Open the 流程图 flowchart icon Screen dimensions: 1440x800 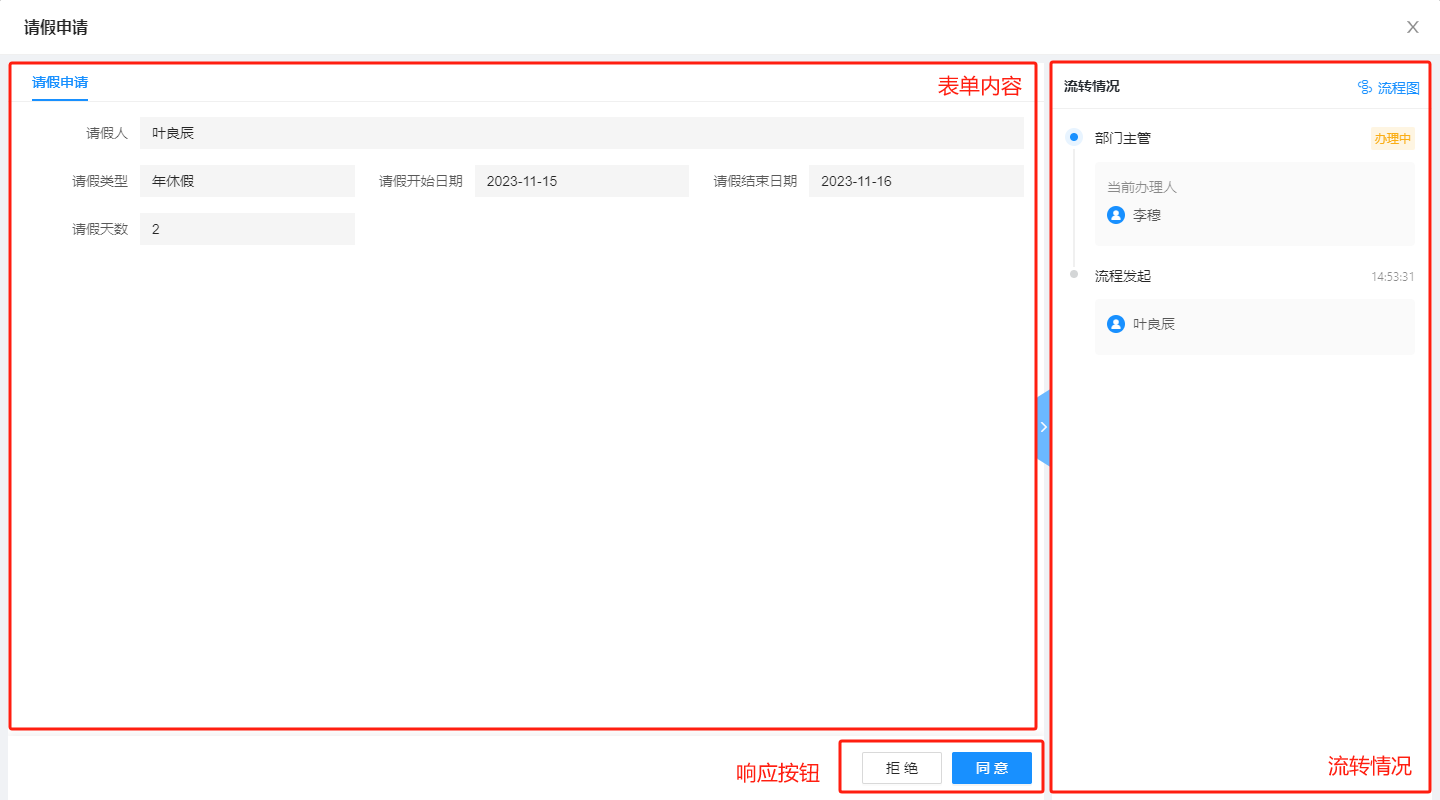pyautogui.click(x=1365, y=87)
